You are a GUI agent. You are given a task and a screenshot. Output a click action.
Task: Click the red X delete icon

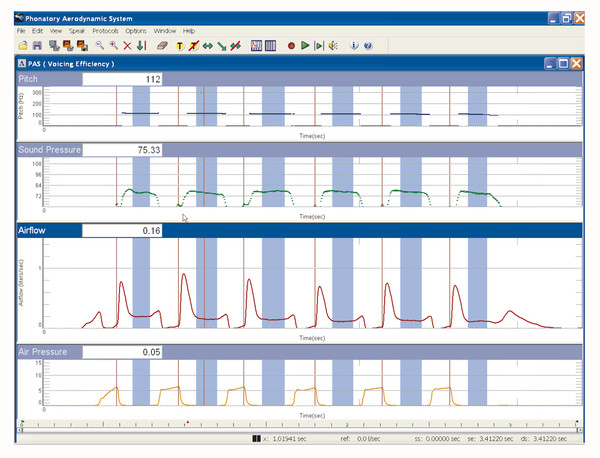click(127, 45)
